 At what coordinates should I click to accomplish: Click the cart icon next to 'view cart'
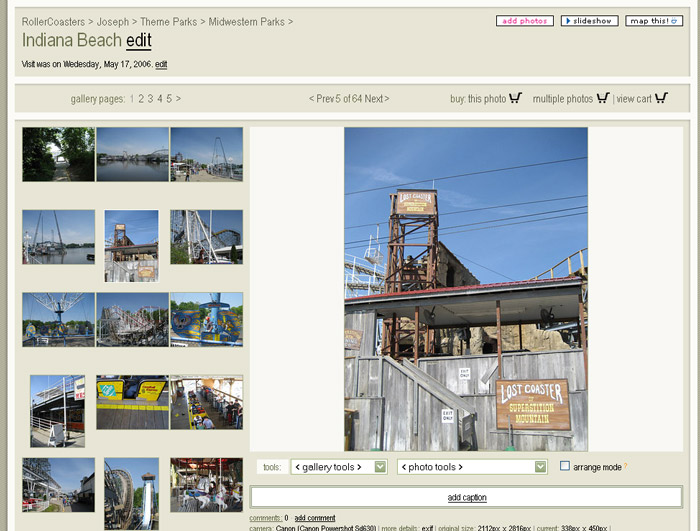(662, 98)
